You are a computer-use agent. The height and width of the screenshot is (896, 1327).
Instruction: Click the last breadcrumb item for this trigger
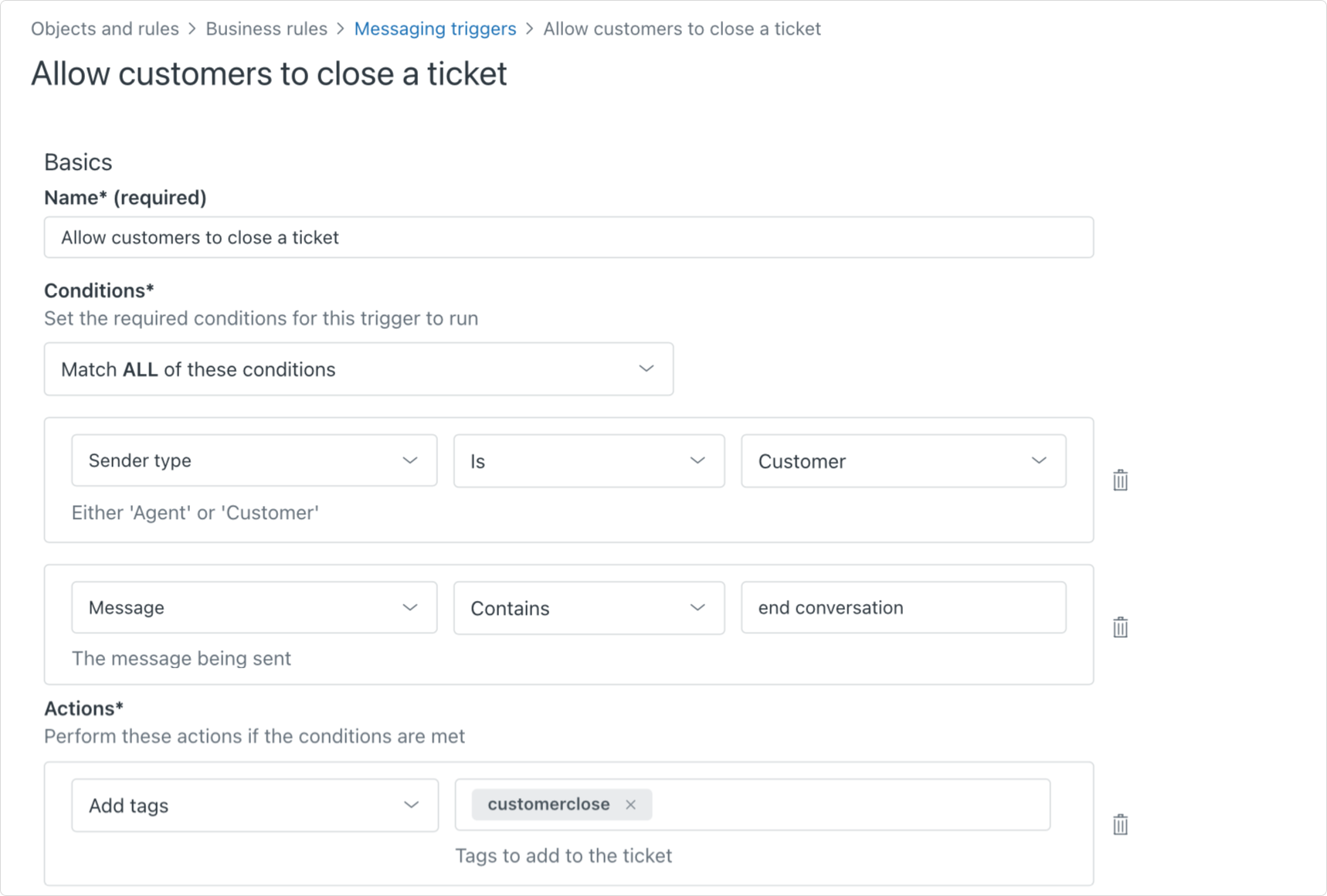681,29
